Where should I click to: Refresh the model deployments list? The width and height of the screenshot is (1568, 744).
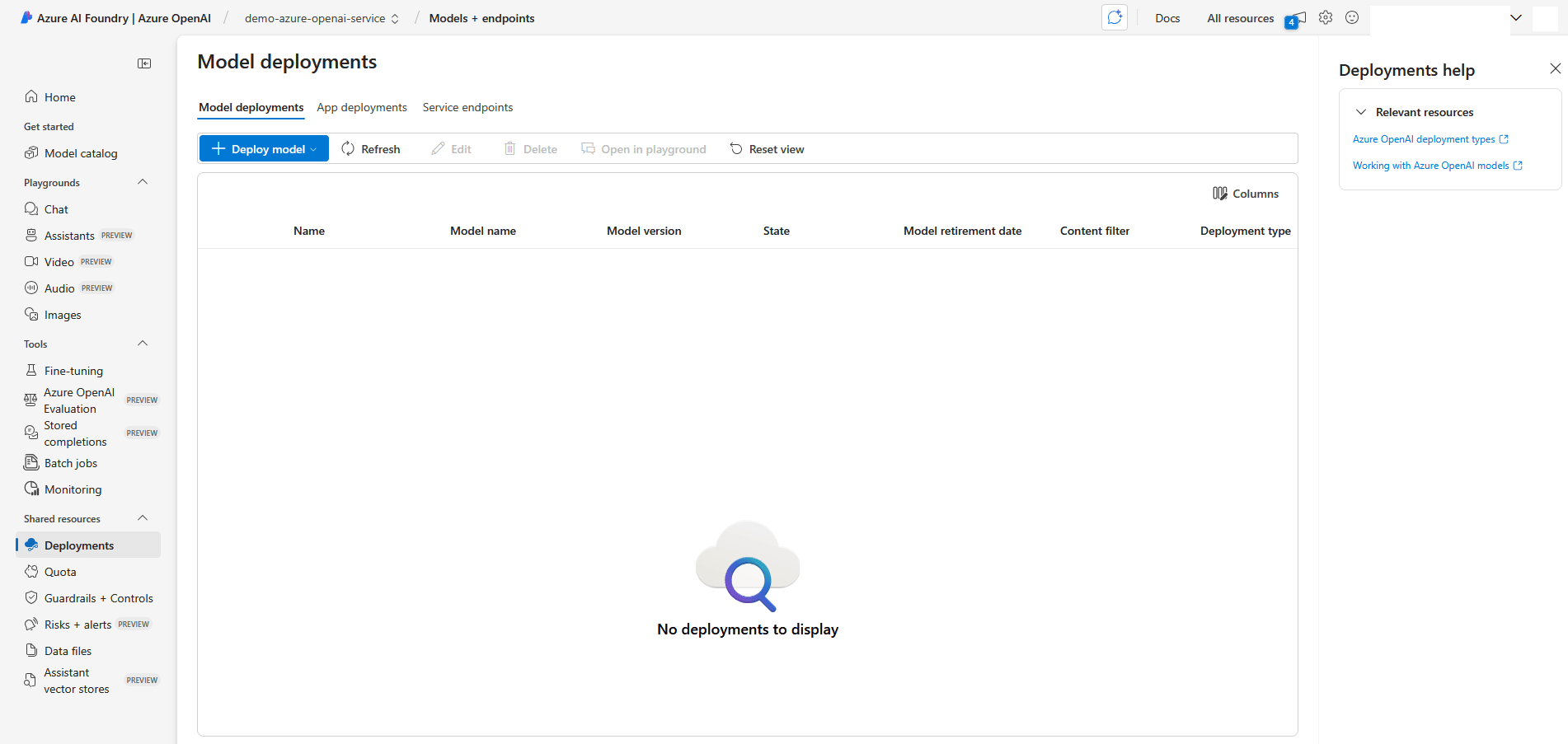pos(371,148)
